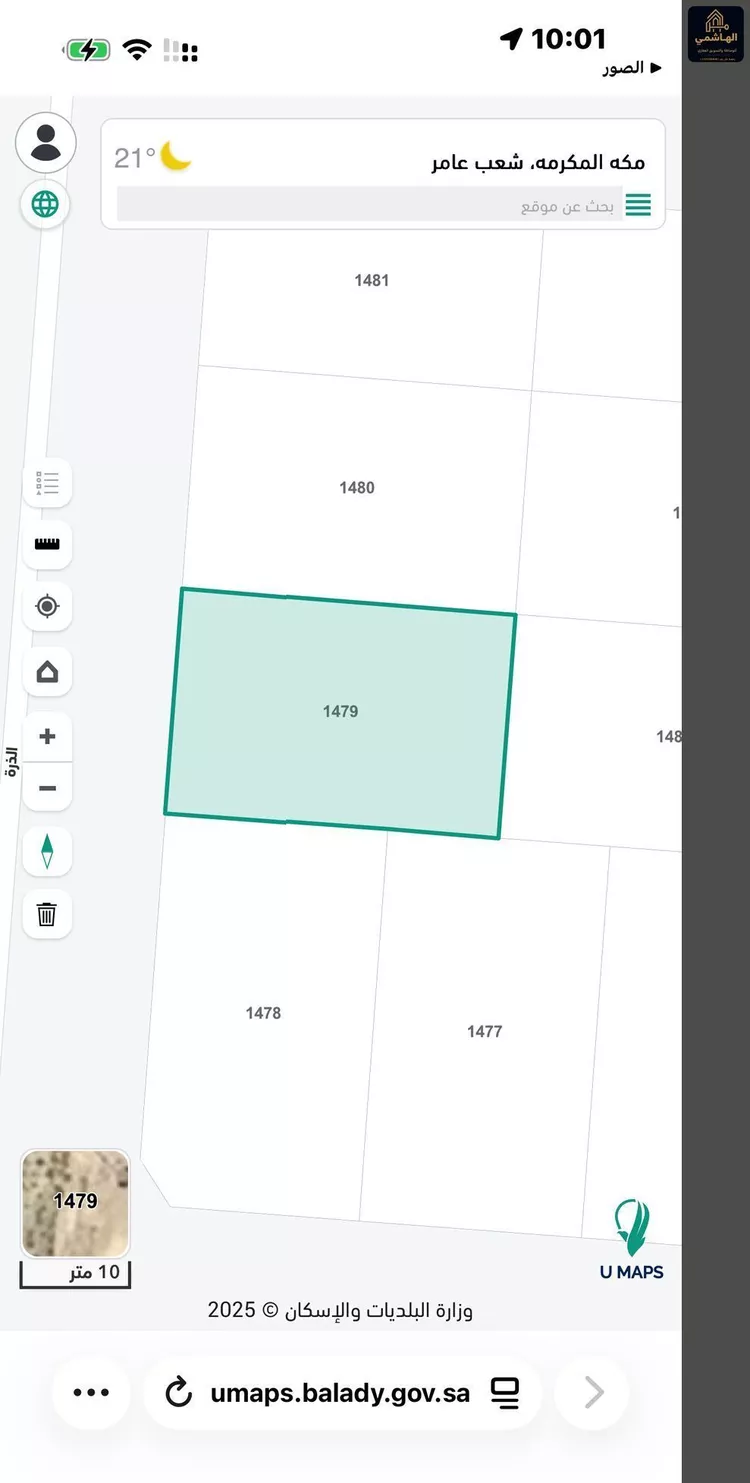Image resolution: width=750 pixels, height=1483 pixels.
Task: Zoom out with the minus button
Action: (47, 789)
